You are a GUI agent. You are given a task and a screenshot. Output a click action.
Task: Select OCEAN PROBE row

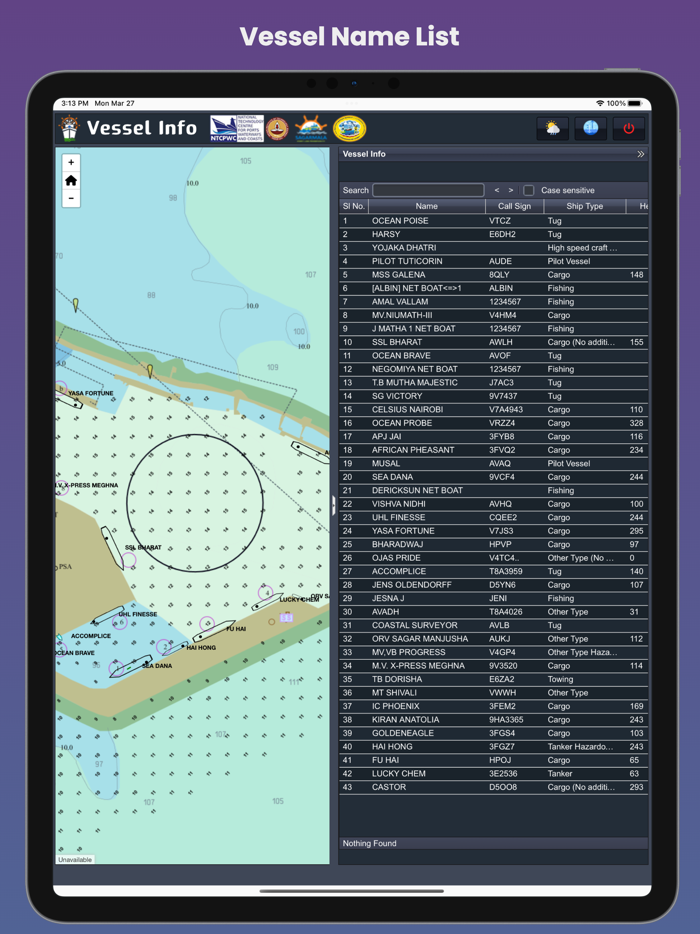point(493,424)
